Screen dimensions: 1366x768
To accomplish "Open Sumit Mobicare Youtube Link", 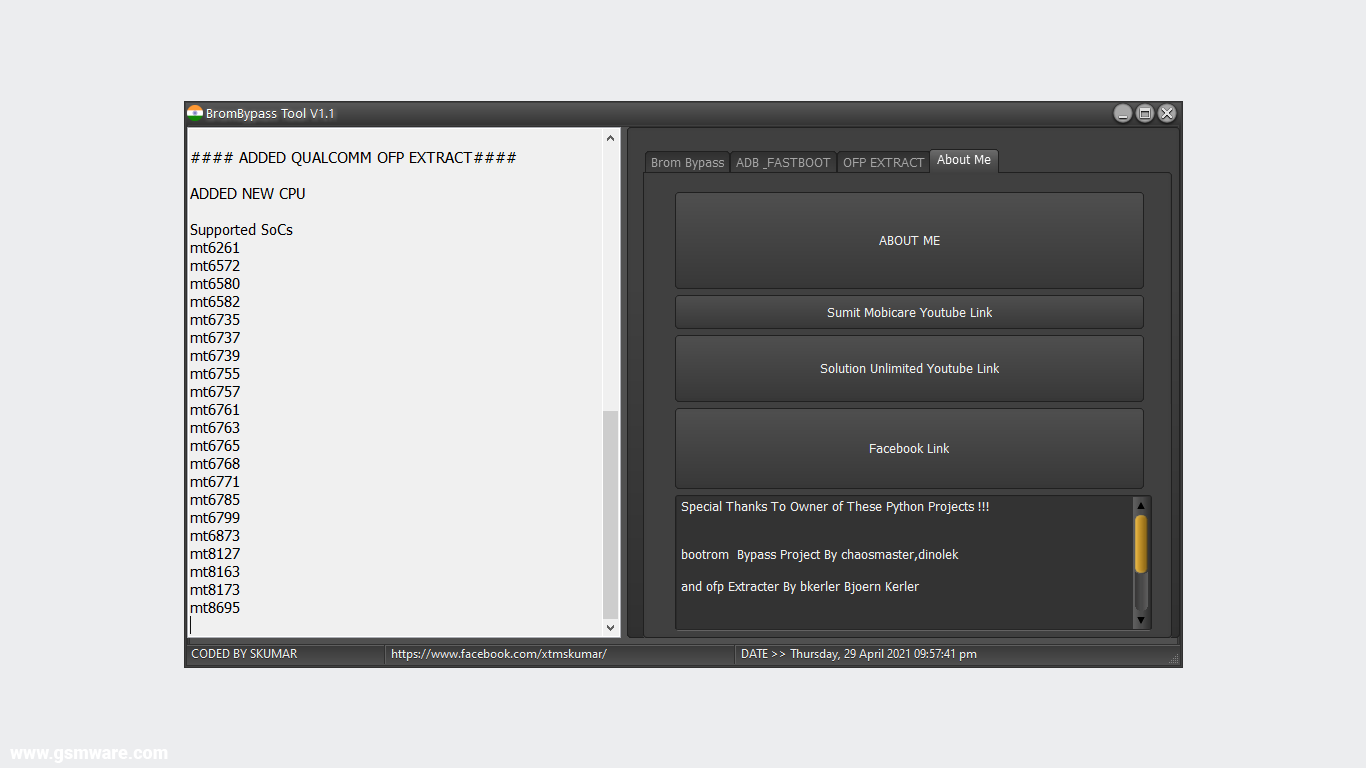I will pyautogui.click(x=909, y=312).
